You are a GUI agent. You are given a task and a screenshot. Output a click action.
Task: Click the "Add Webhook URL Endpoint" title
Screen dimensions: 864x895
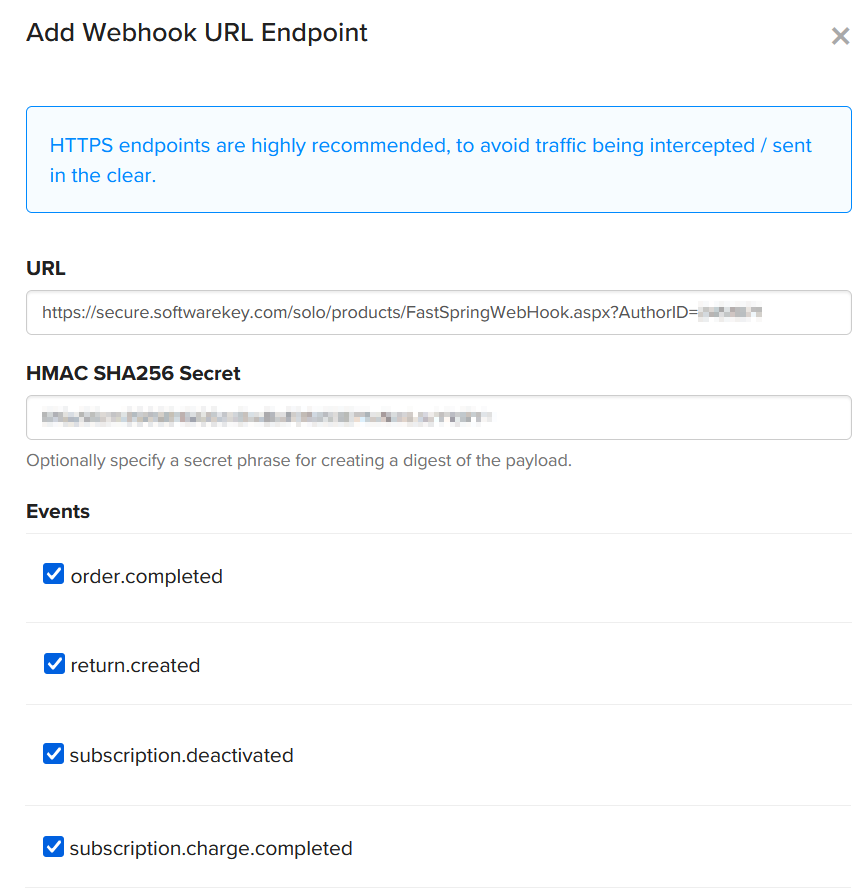coord(197,33)
